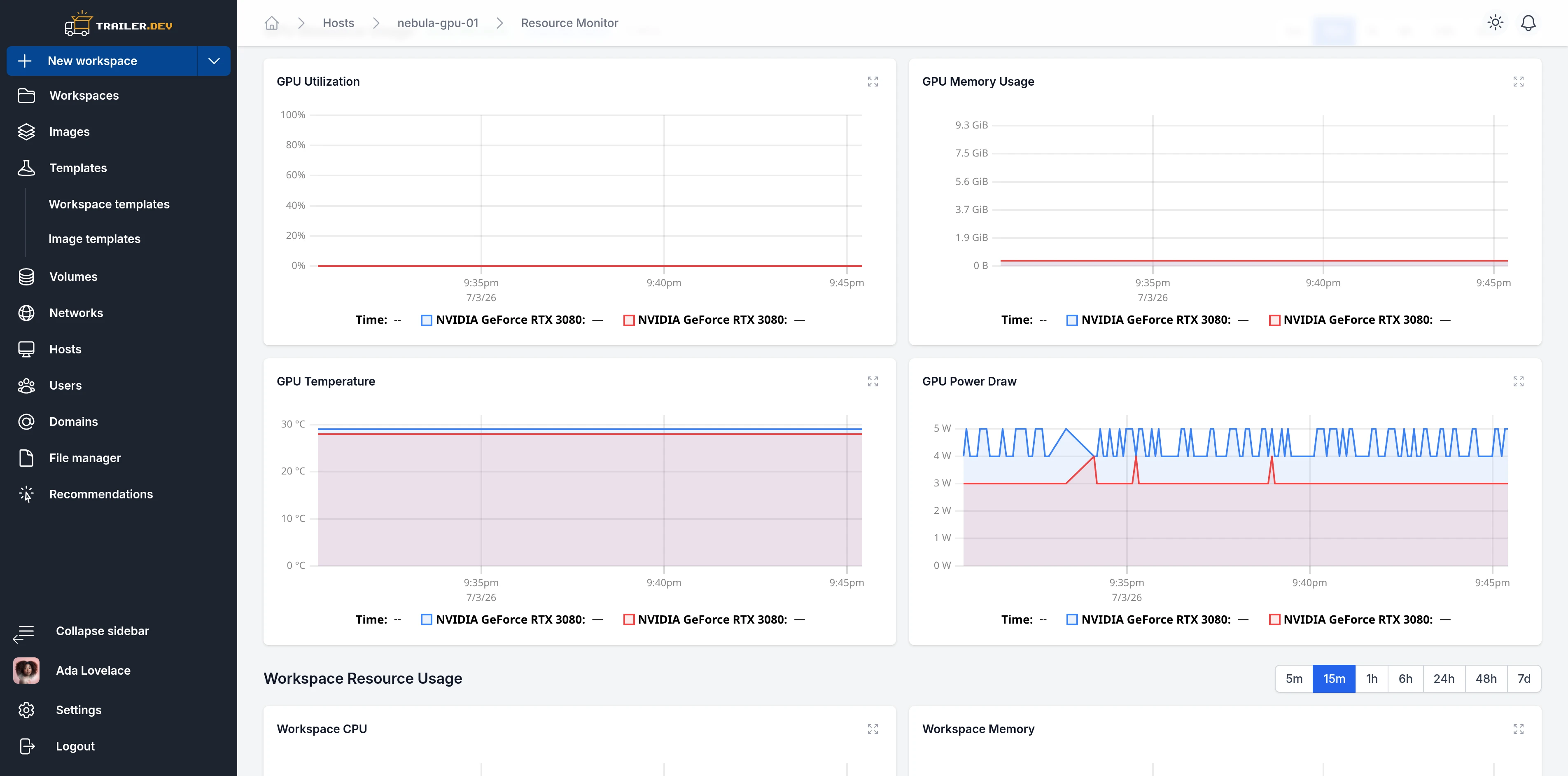This screenshot has width=1568, height=776.
Task: Go to Hosts breadcrumb link
Action: 338,23
